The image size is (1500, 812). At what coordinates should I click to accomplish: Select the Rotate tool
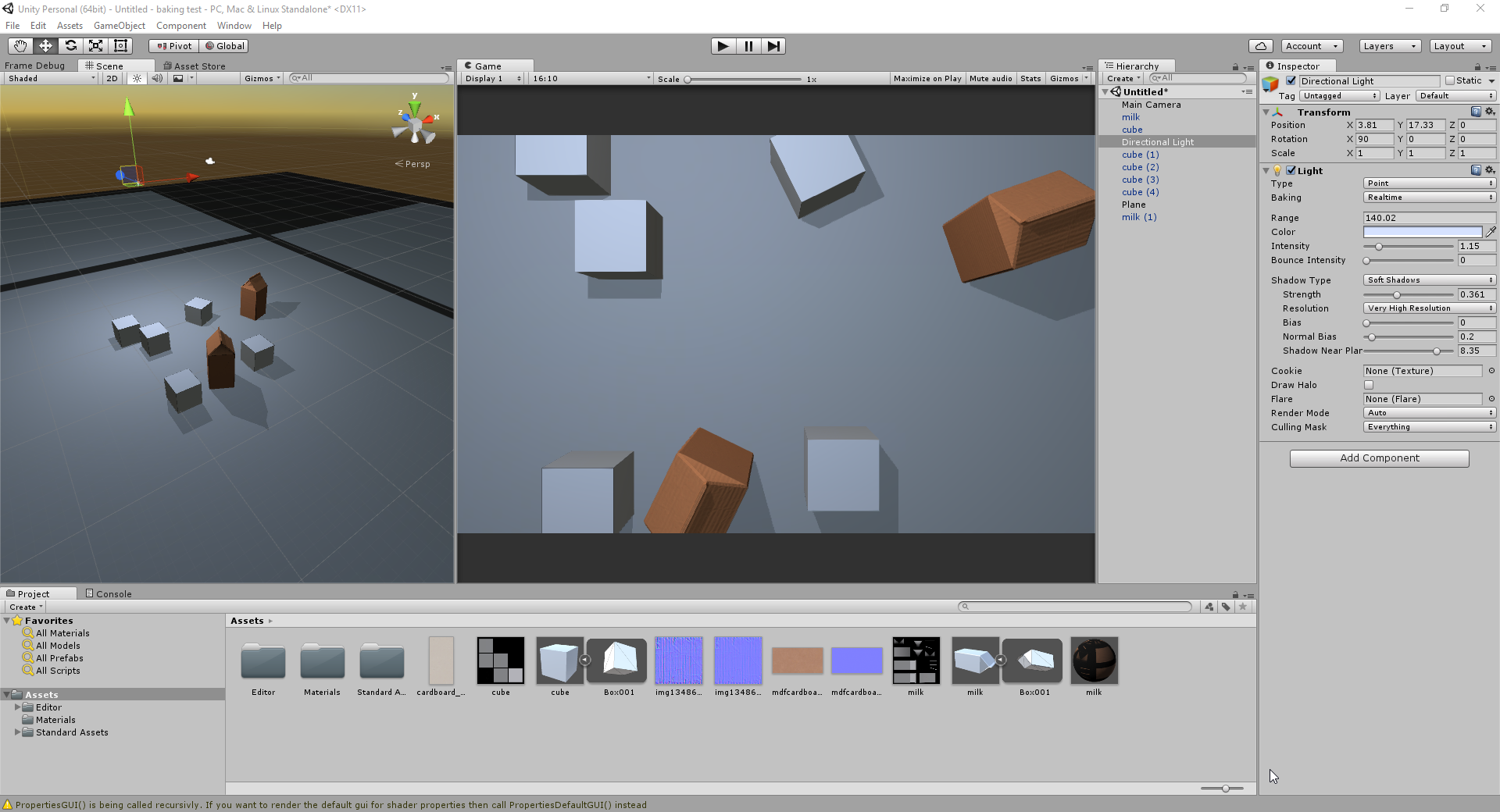click(70, 46)
